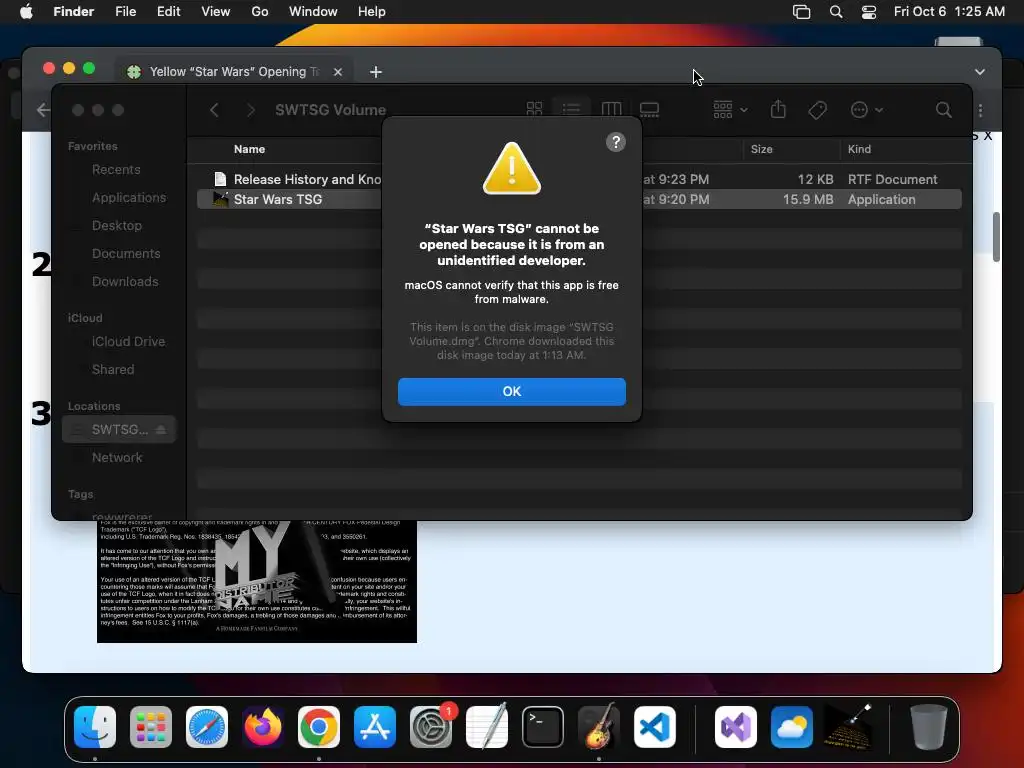Switch Finder to list view
Viewport: 1024px width, 768px height.
tap(571, 109)
